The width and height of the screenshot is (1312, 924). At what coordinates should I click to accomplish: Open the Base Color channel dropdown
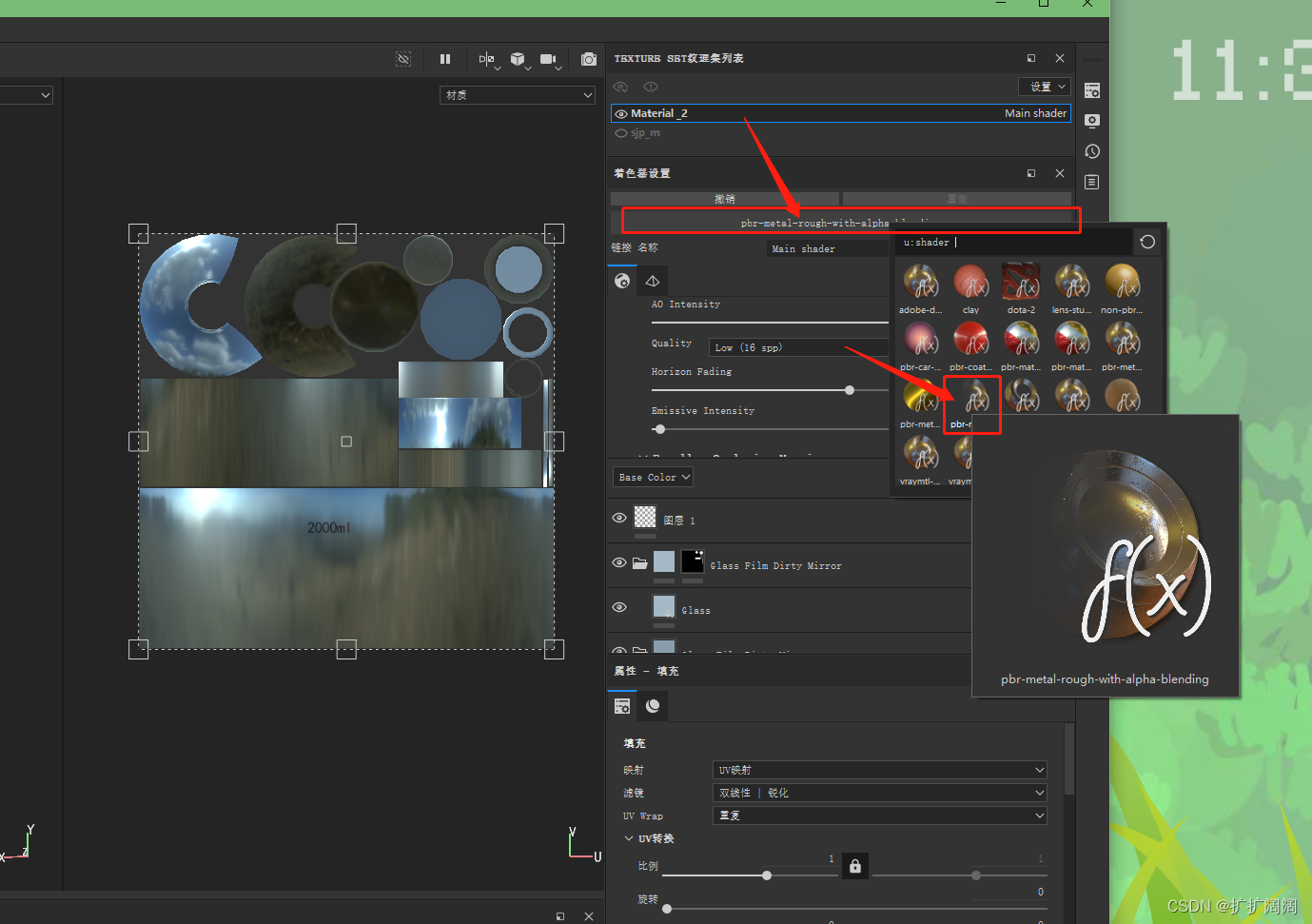[x=652, y=476]
